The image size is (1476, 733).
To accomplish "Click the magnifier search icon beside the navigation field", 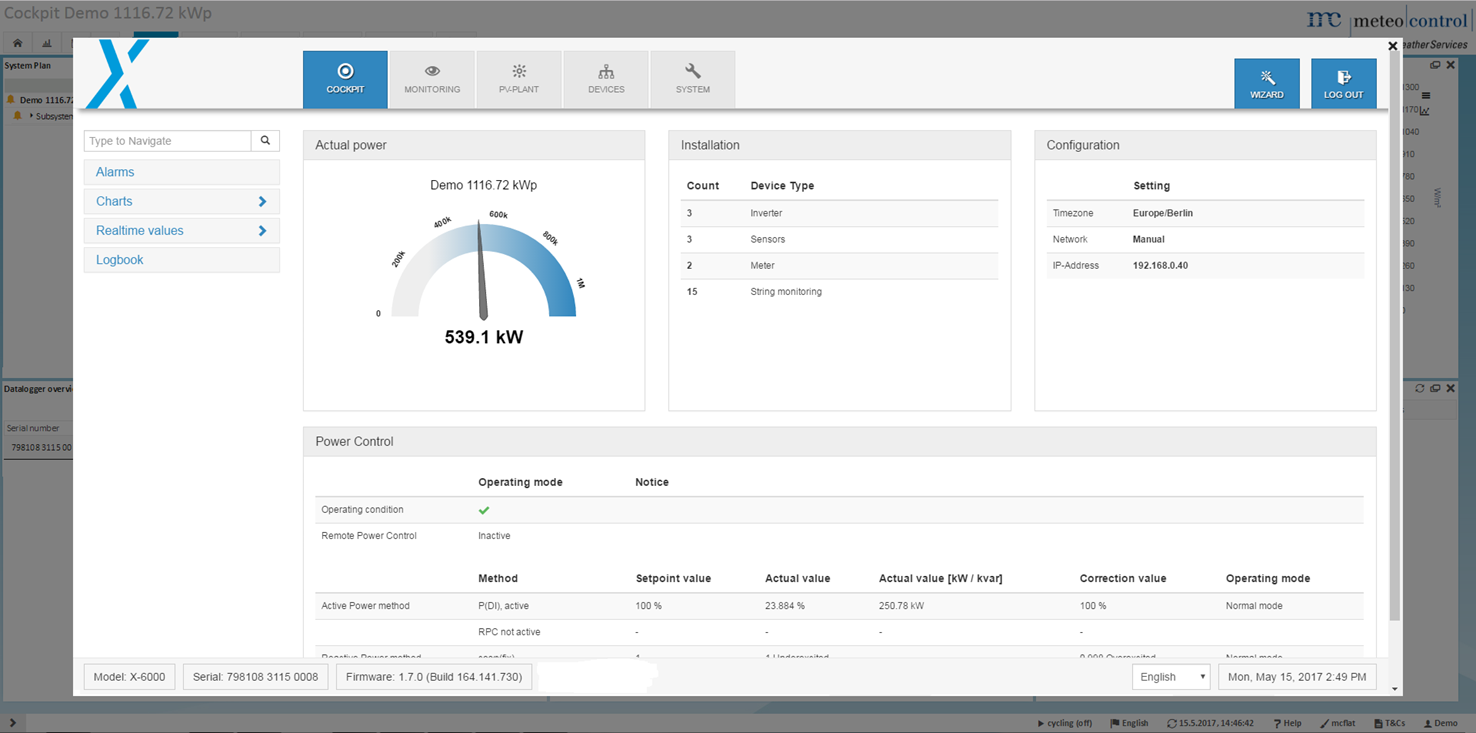I will pos(265,140).
